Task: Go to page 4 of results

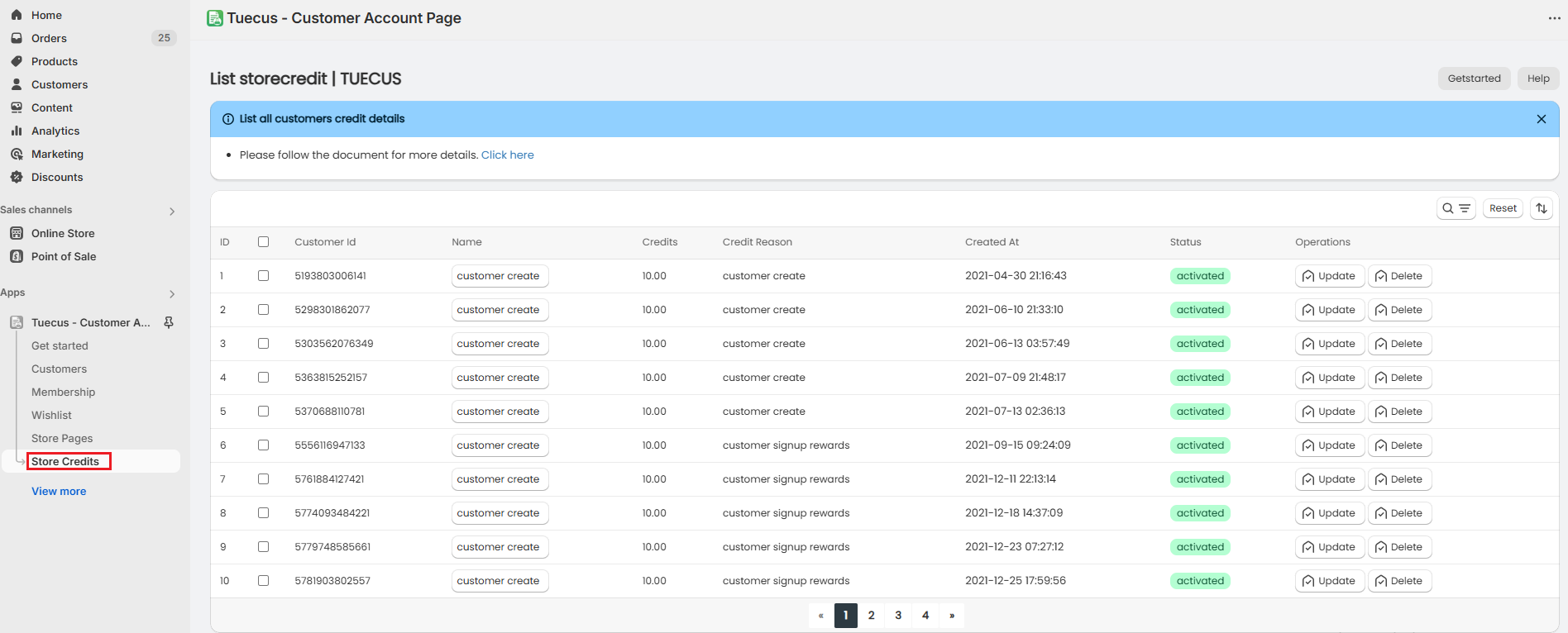Action: [925, 616]
